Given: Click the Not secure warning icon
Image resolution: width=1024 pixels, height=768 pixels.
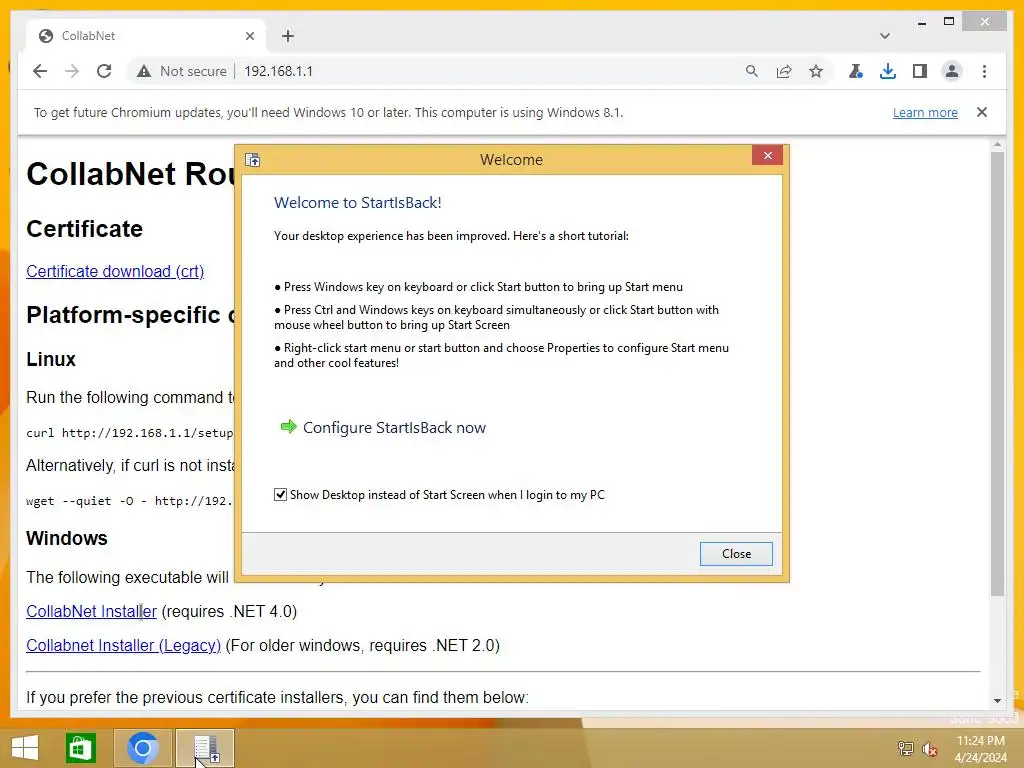Looking at the screenshot, I should click(144, 71).
